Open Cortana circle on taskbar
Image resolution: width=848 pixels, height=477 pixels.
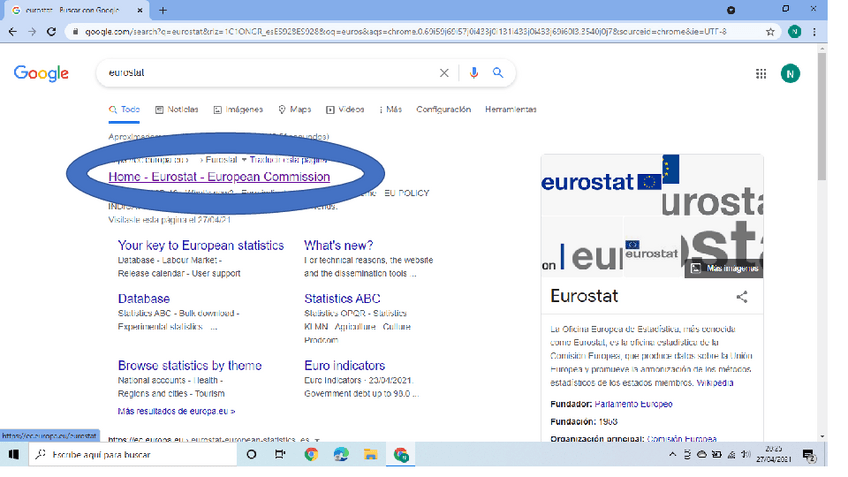coord(251,454)
